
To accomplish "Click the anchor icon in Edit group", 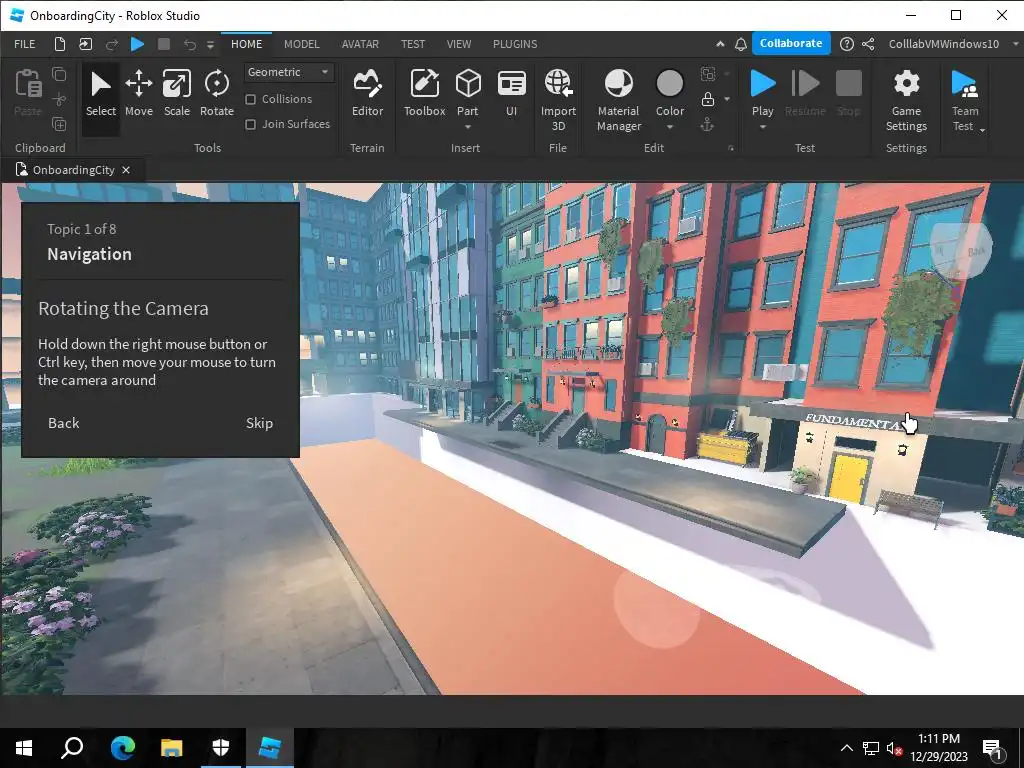I will tap(707, 125).
